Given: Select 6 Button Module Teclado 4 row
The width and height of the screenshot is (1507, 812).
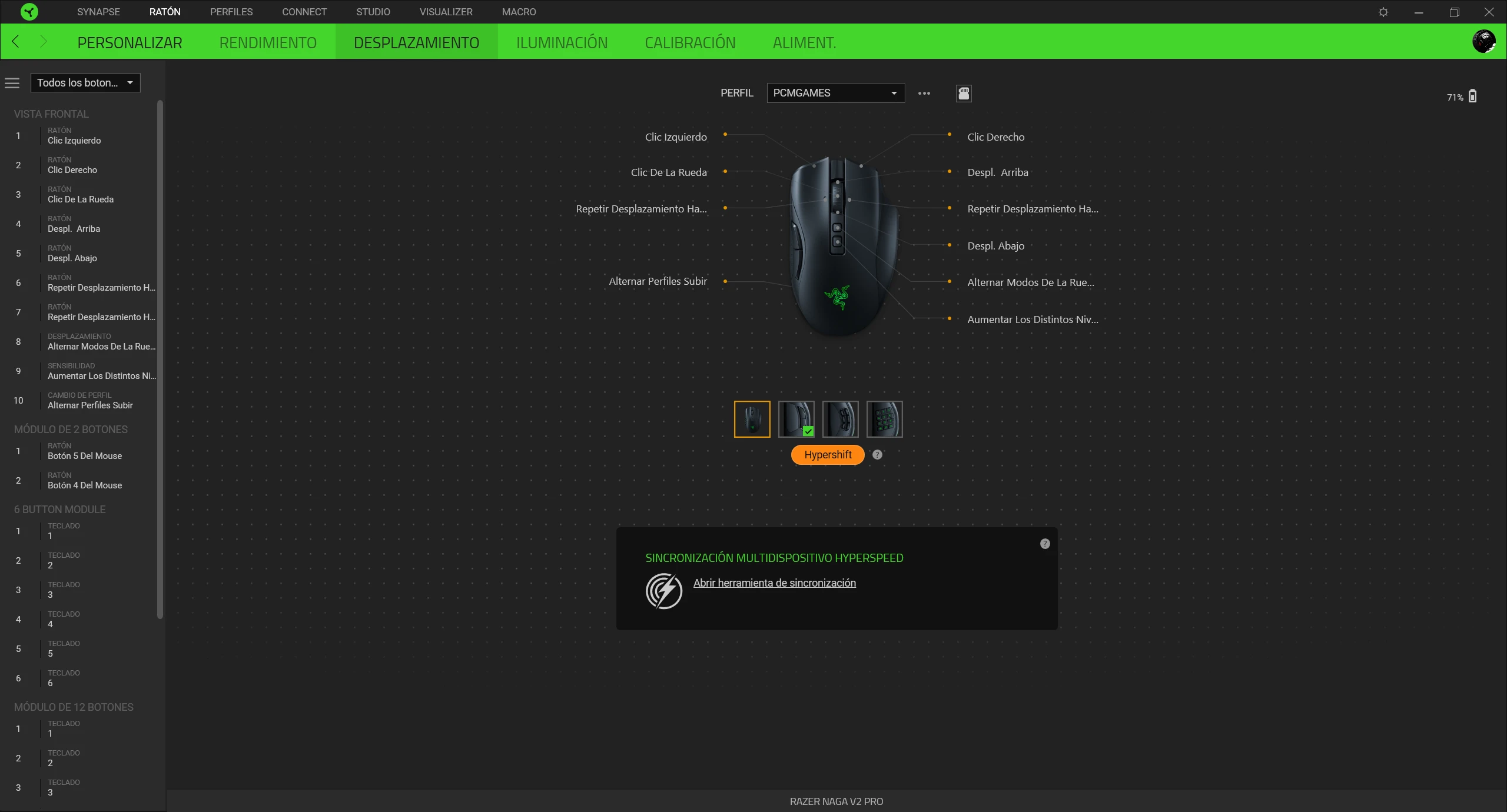Looking at the screenshot, I should (79, 620).
